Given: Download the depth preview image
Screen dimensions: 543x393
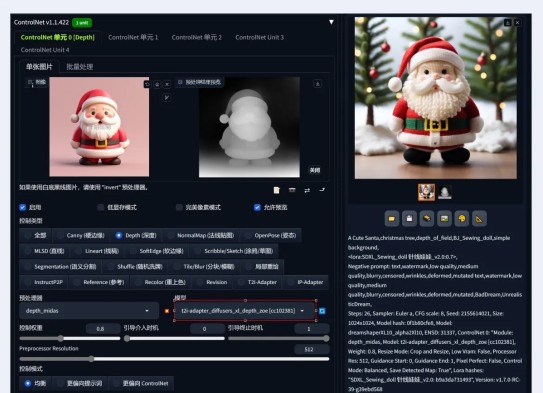Looking at the screenshot, I should (x=318, y=84).
